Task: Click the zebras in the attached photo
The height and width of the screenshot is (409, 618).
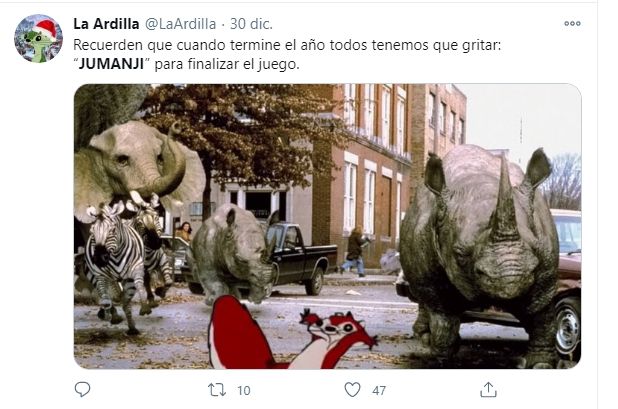Action: click(x=128, y=262)
